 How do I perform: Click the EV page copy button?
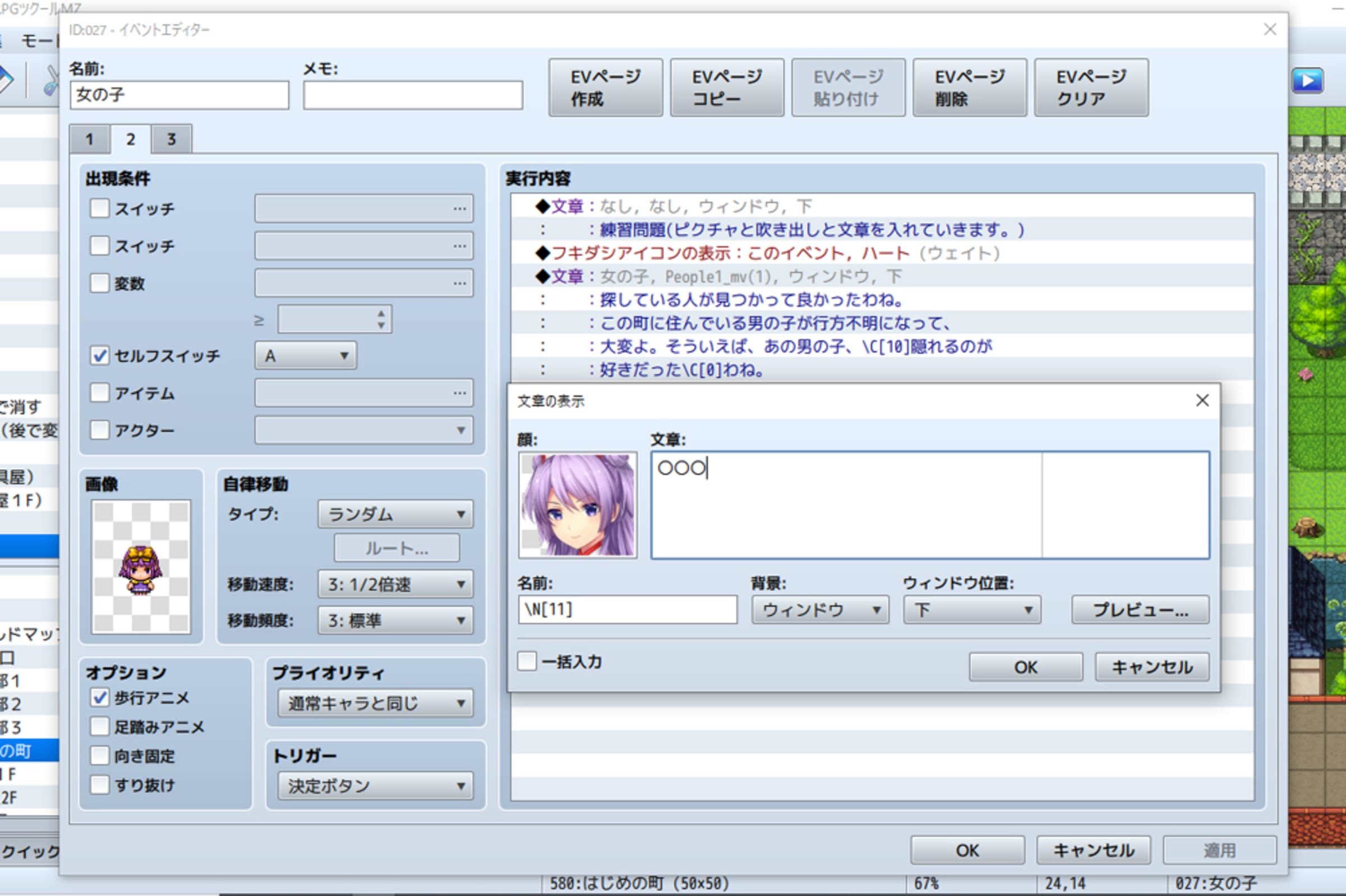coord(726,88)
